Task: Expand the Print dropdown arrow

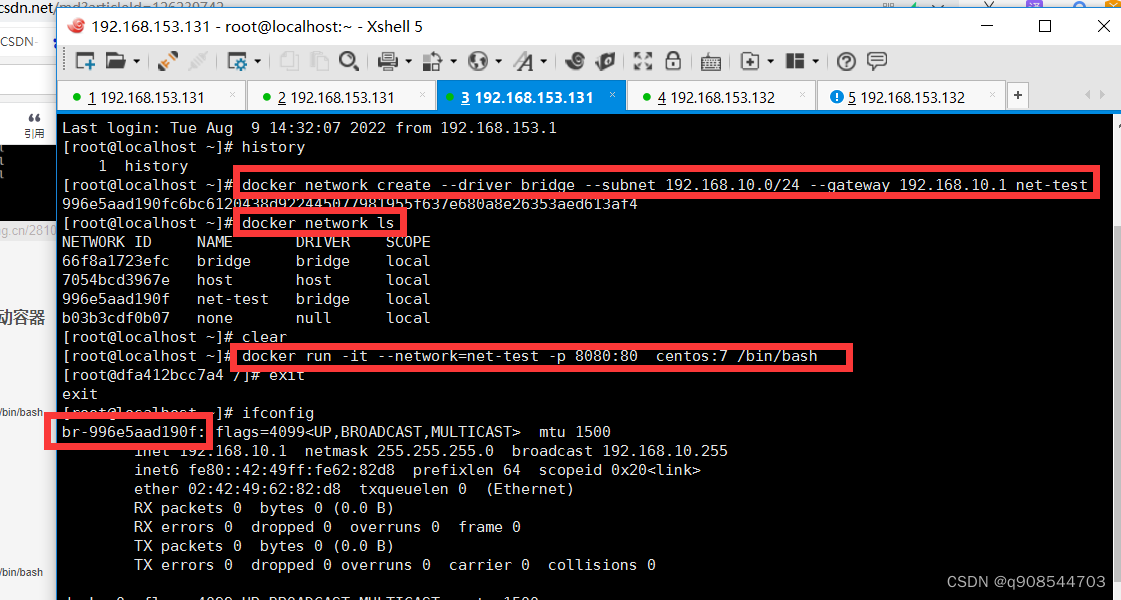Action: click(x=408, y=62)
